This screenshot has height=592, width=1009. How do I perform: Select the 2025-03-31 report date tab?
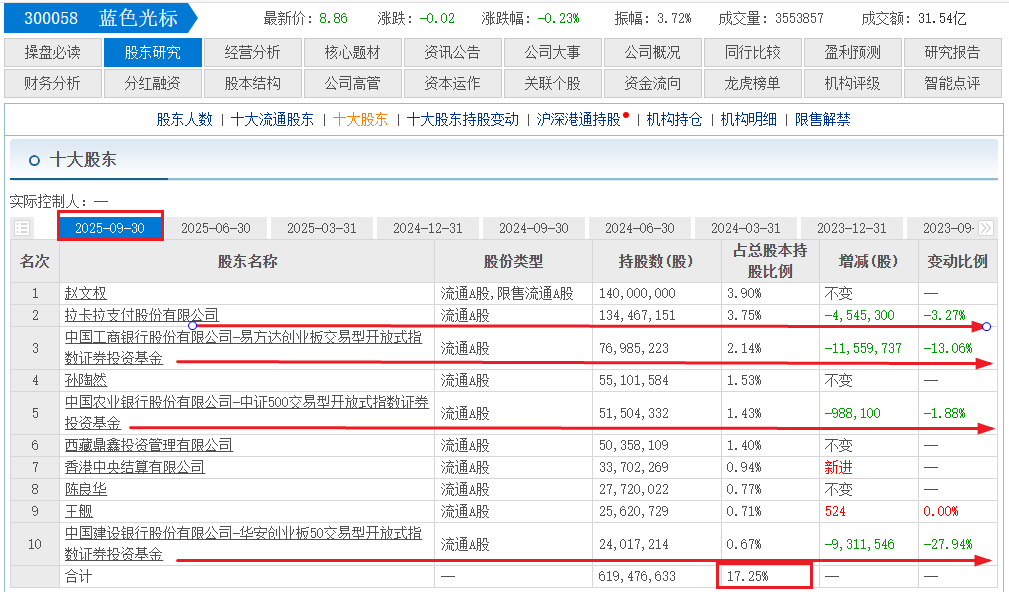(x=322, y=228)
